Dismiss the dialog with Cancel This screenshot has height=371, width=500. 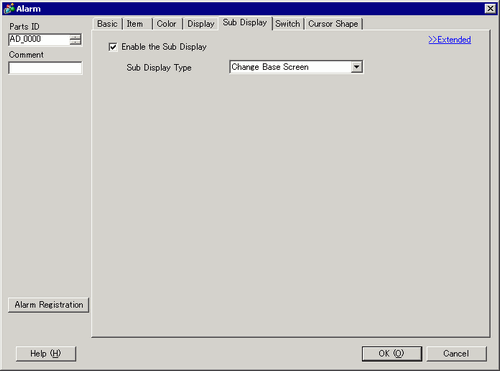456,353
